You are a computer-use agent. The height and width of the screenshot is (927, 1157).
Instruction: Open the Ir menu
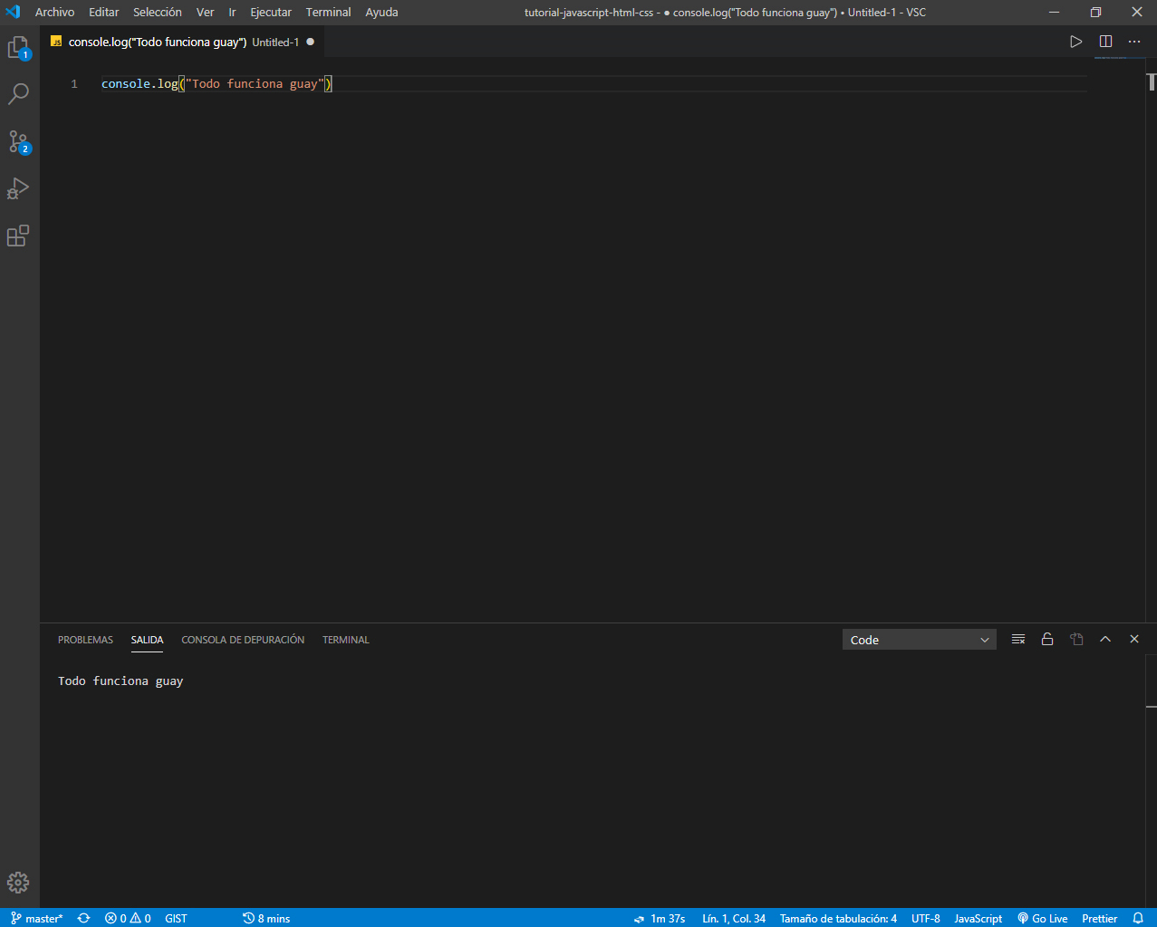coord(232,13)
